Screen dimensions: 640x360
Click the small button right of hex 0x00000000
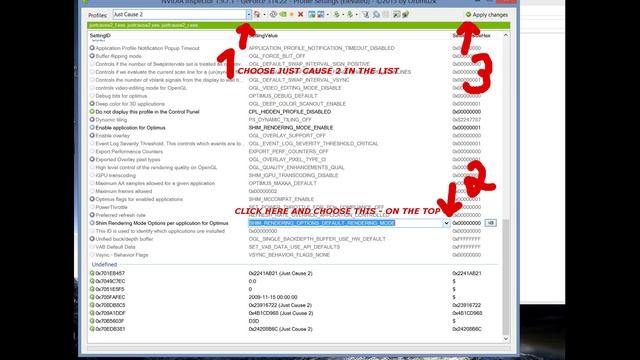490,223
